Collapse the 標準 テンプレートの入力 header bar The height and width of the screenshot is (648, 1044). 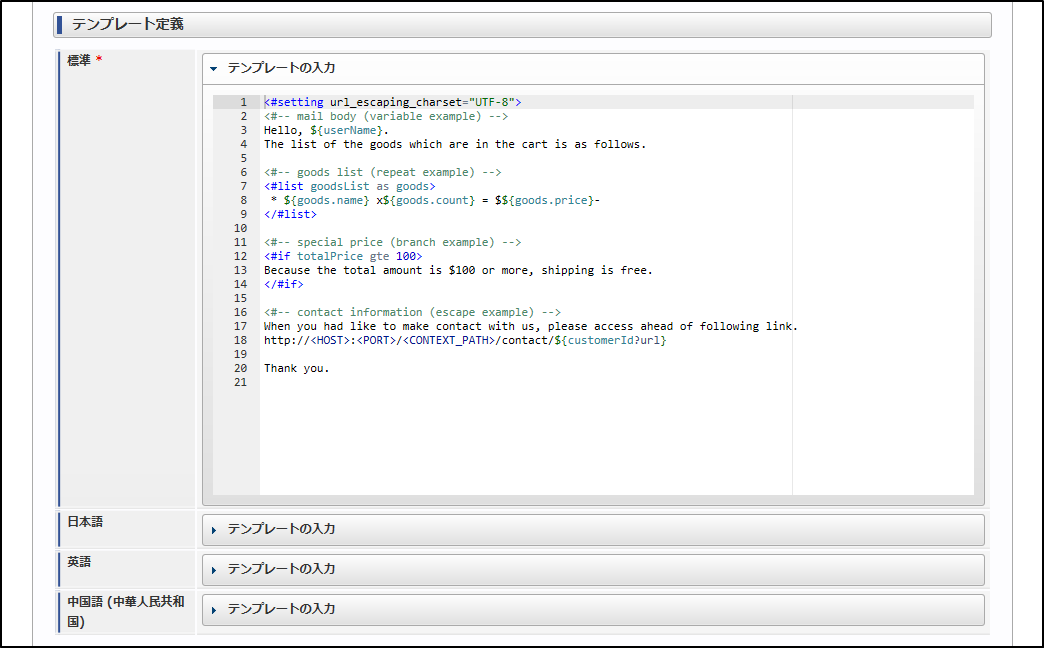coord(592,69)
